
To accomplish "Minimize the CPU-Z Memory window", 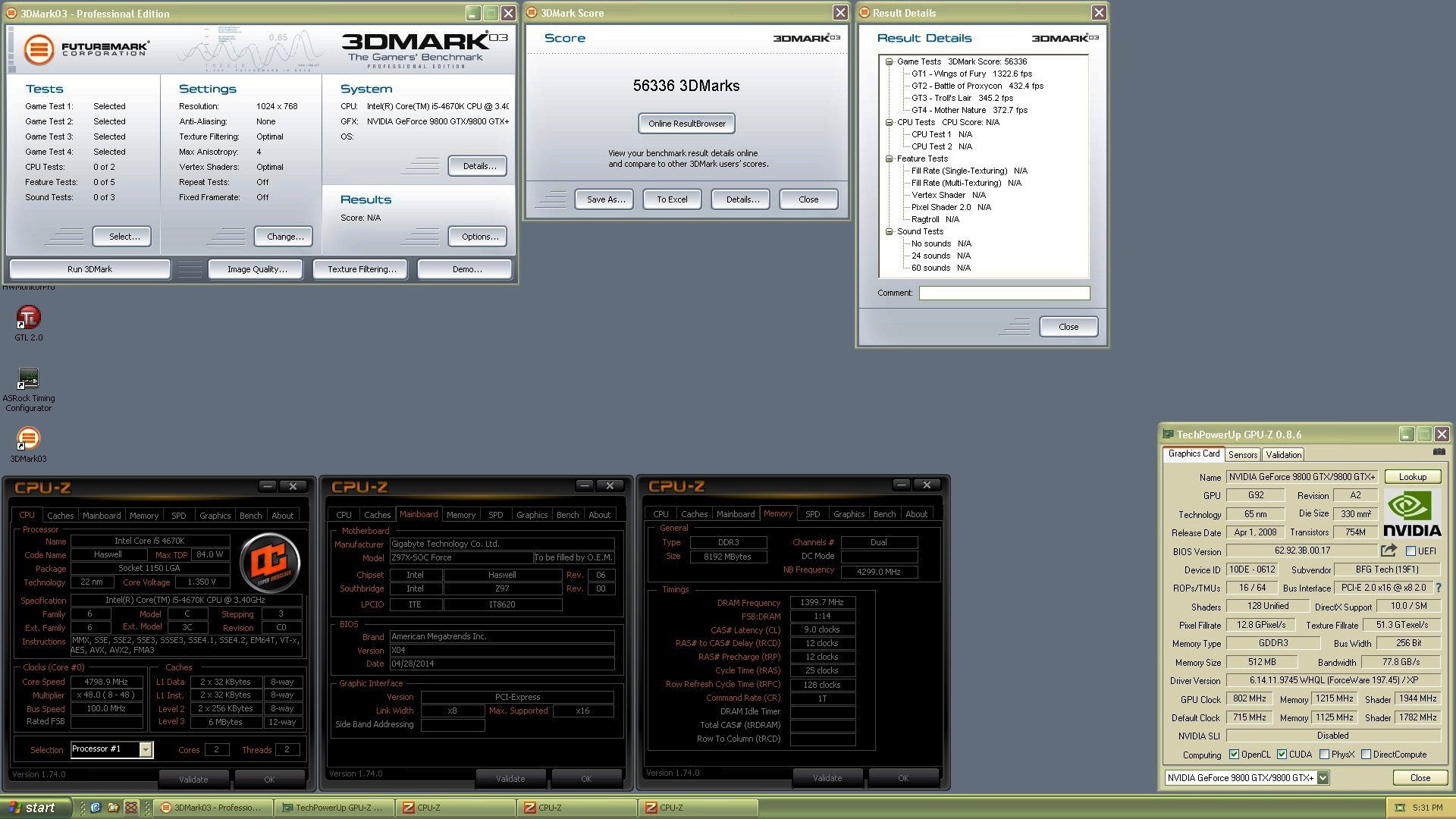I will coord(901,485).
